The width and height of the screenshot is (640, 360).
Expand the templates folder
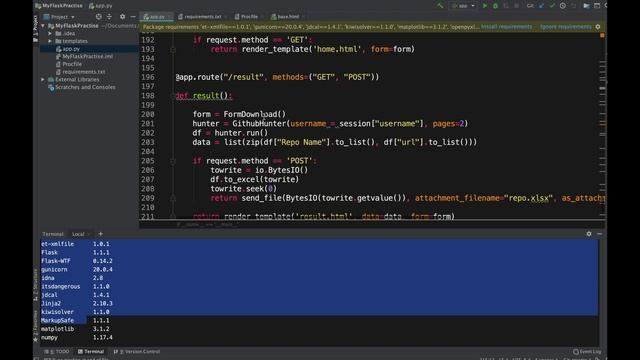50,41
